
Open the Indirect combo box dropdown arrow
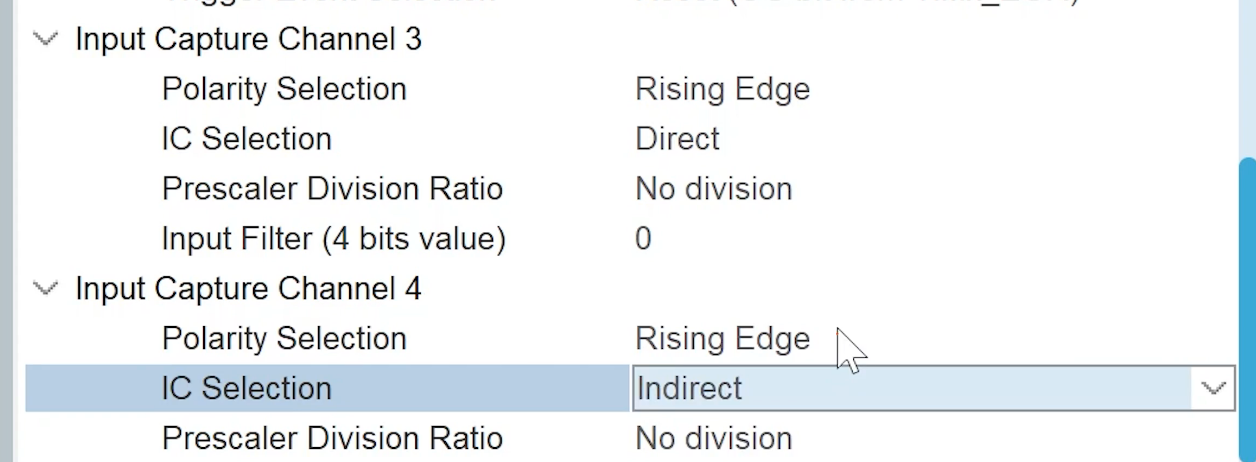tap(1213, 388)
